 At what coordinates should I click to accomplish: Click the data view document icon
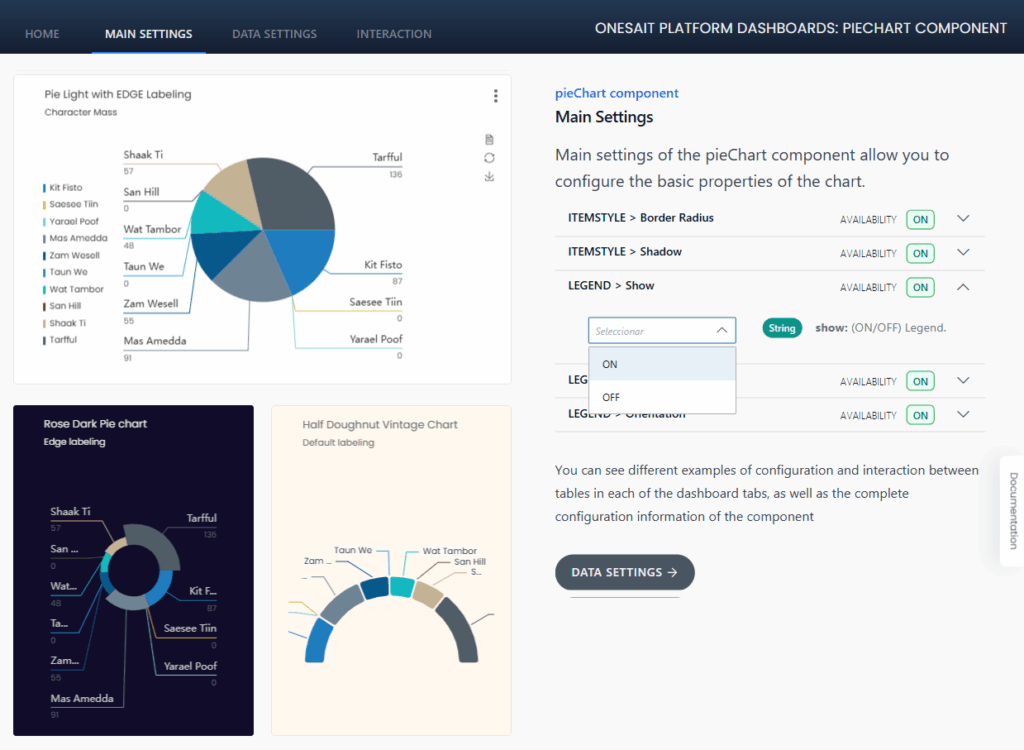click(x=489, y=140)
